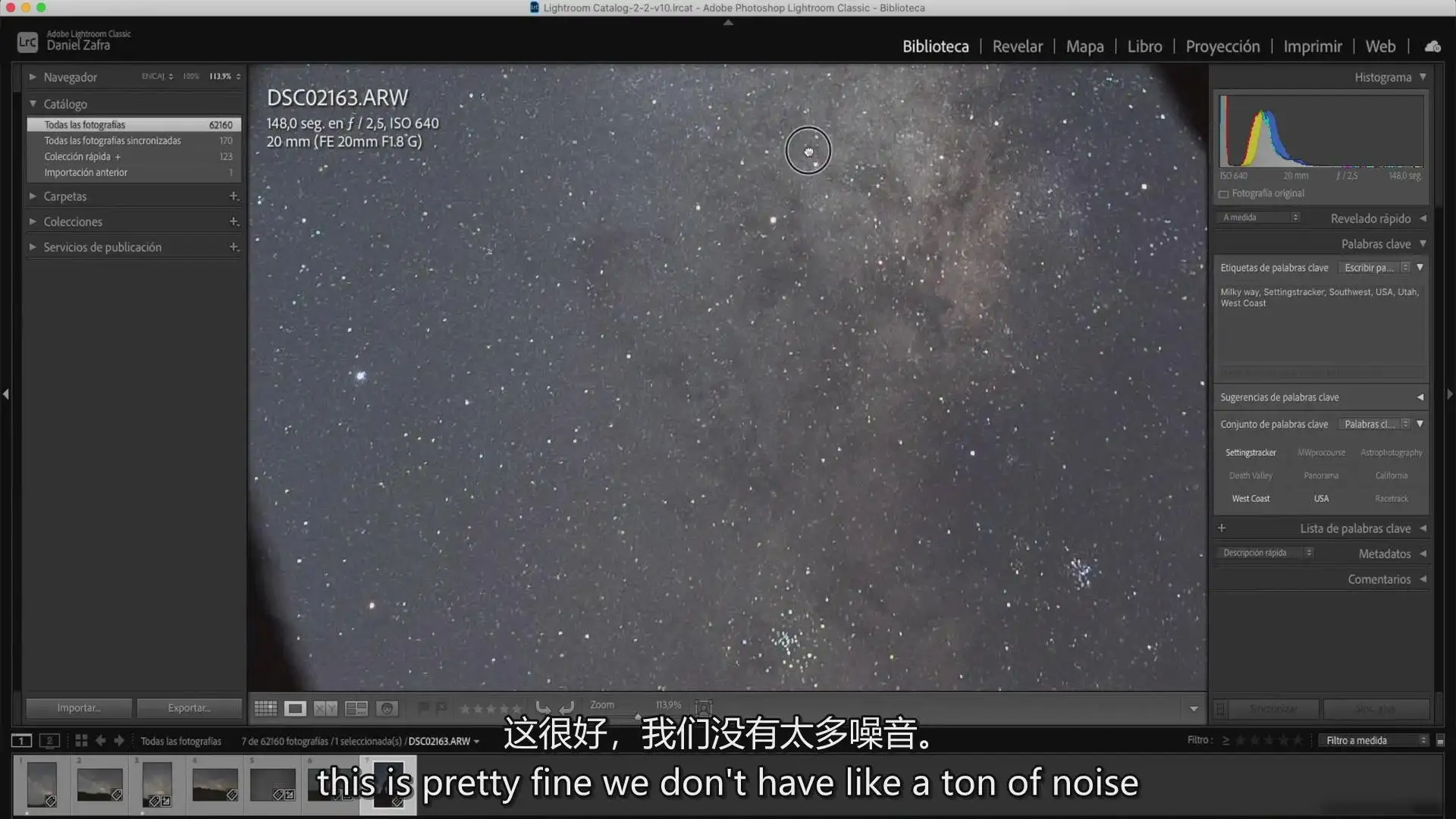Select main window display button 1
The image size is (1456, 819).
click(x=21, y=741)
